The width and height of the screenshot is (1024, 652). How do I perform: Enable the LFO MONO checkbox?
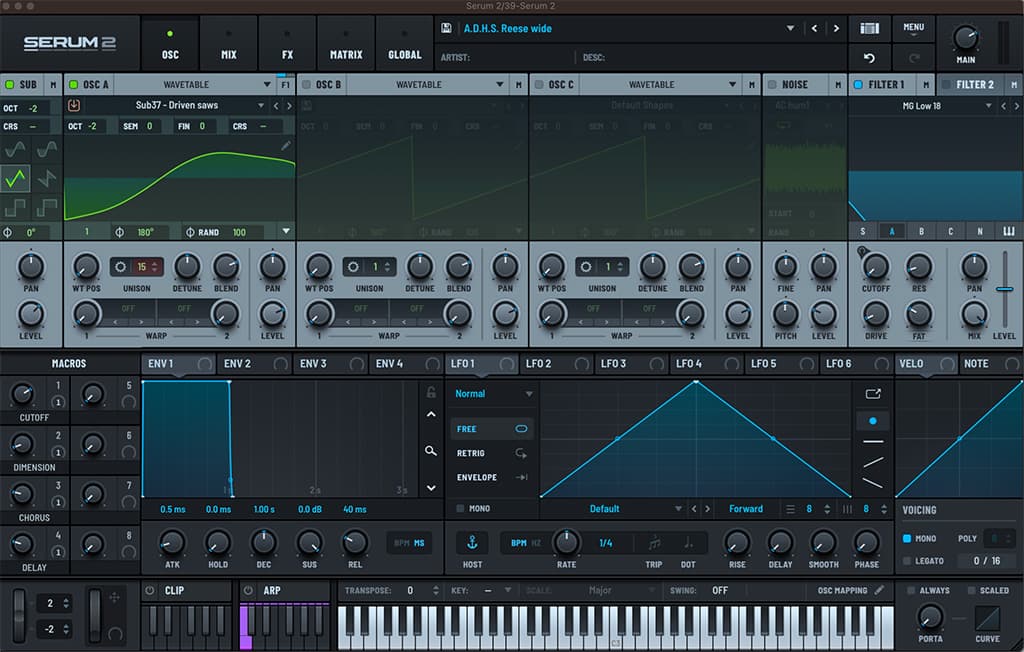460,508
